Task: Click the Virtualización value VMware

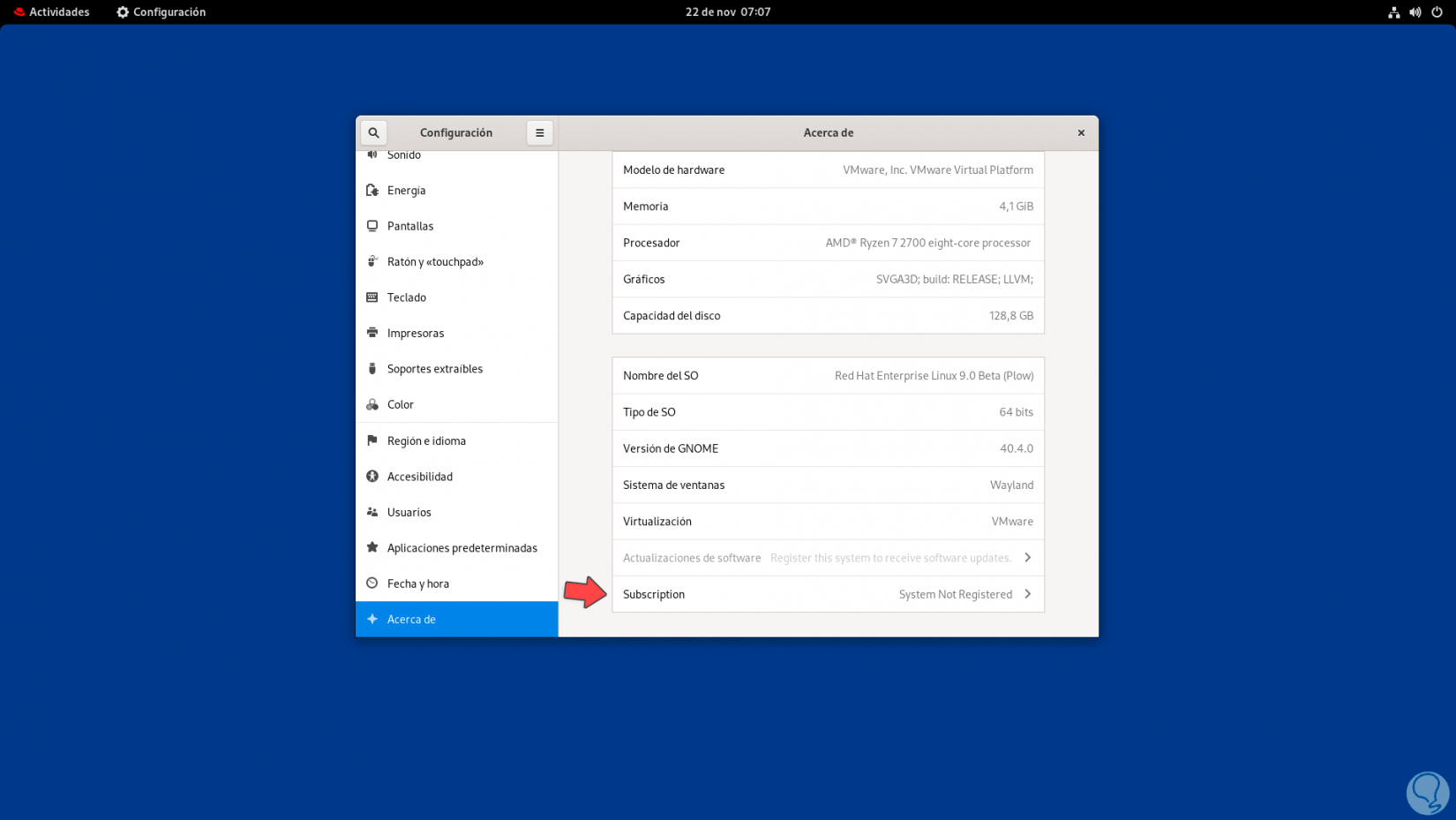Action: (1013, 522)
